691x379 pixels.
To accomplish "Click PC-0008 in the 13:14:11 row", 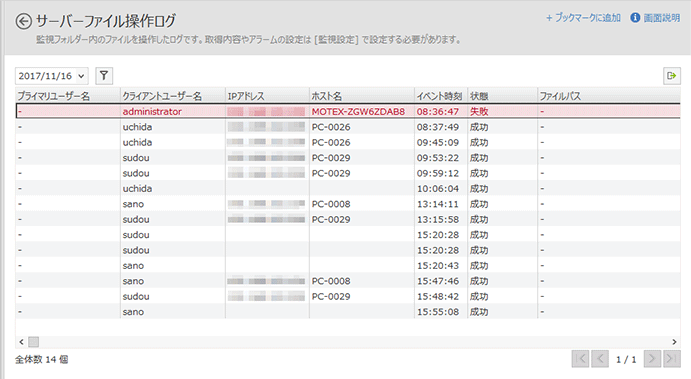I will (331, 204).
